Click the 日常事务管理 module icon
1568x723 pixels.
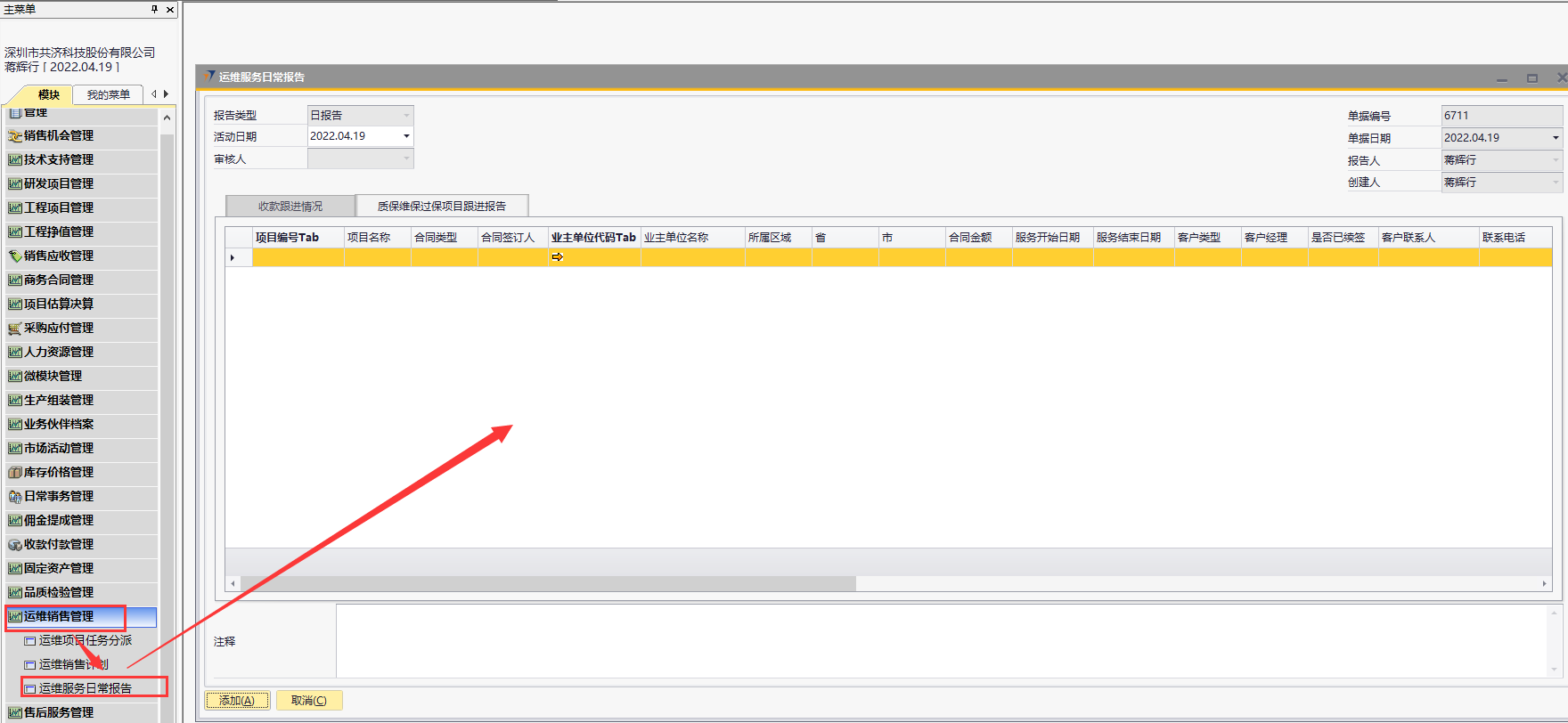pyautogui.click(x=14, y=497)
